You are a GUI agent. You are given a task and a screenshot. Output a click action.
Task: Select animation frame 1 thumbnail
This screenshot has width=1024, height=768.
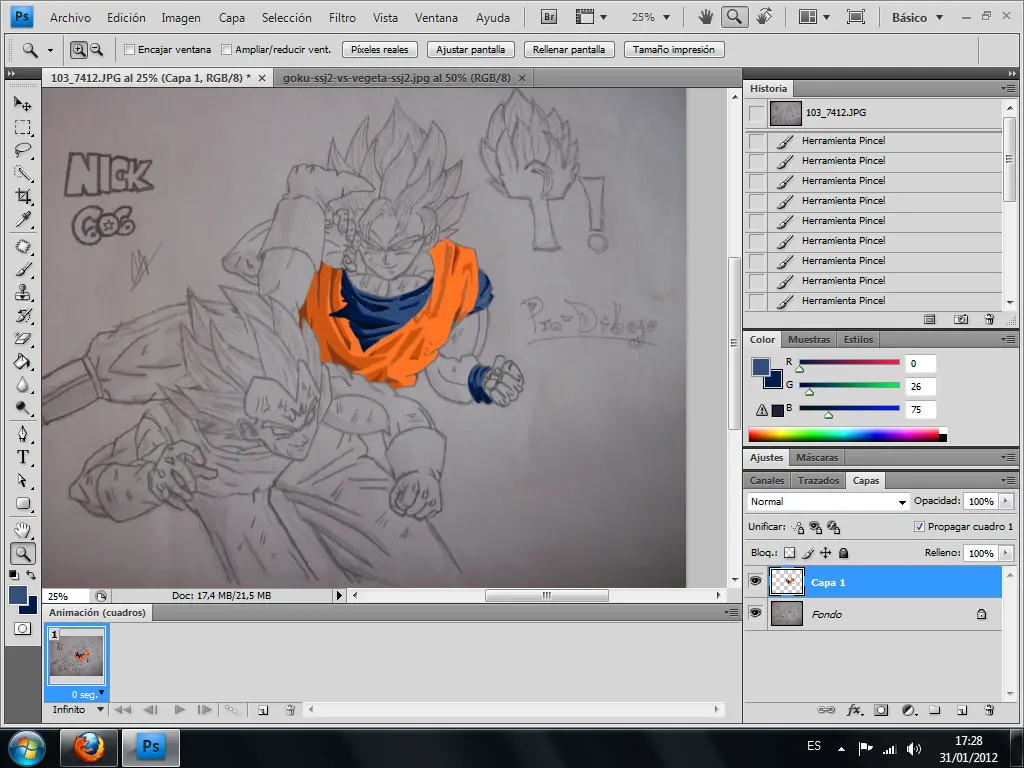(76, 657)
